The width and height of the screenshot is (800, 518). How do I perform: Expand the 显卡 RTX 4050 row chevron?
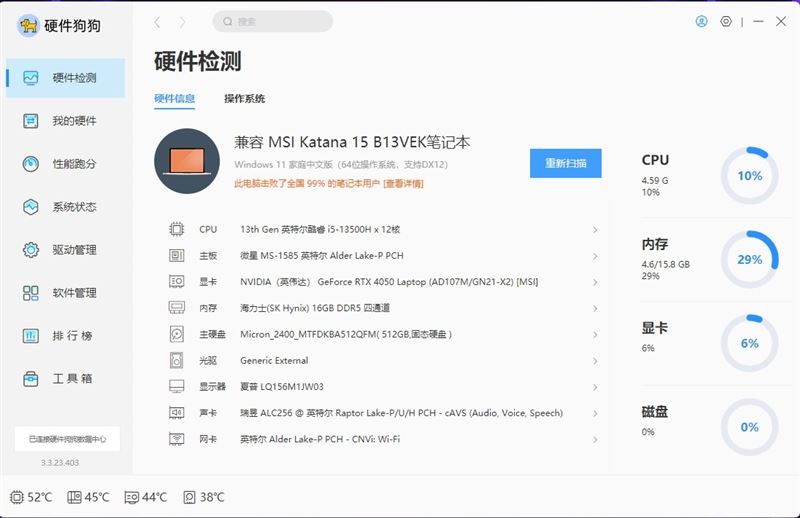(x=595, y=282)
